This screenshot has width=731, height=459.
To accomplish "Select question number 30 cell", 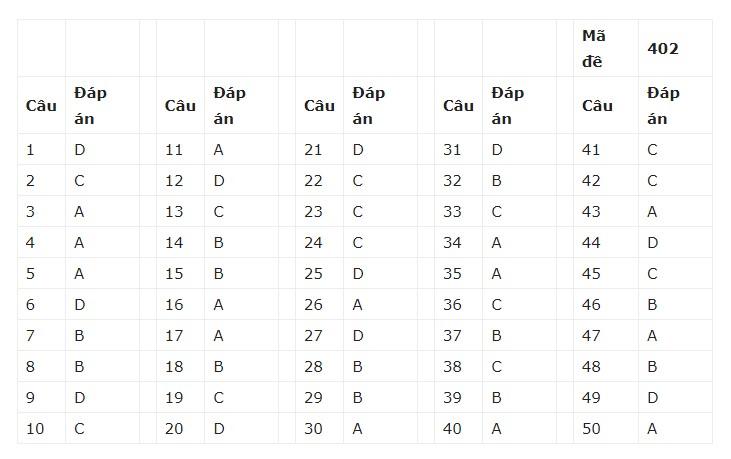I will tap(313, 429).
